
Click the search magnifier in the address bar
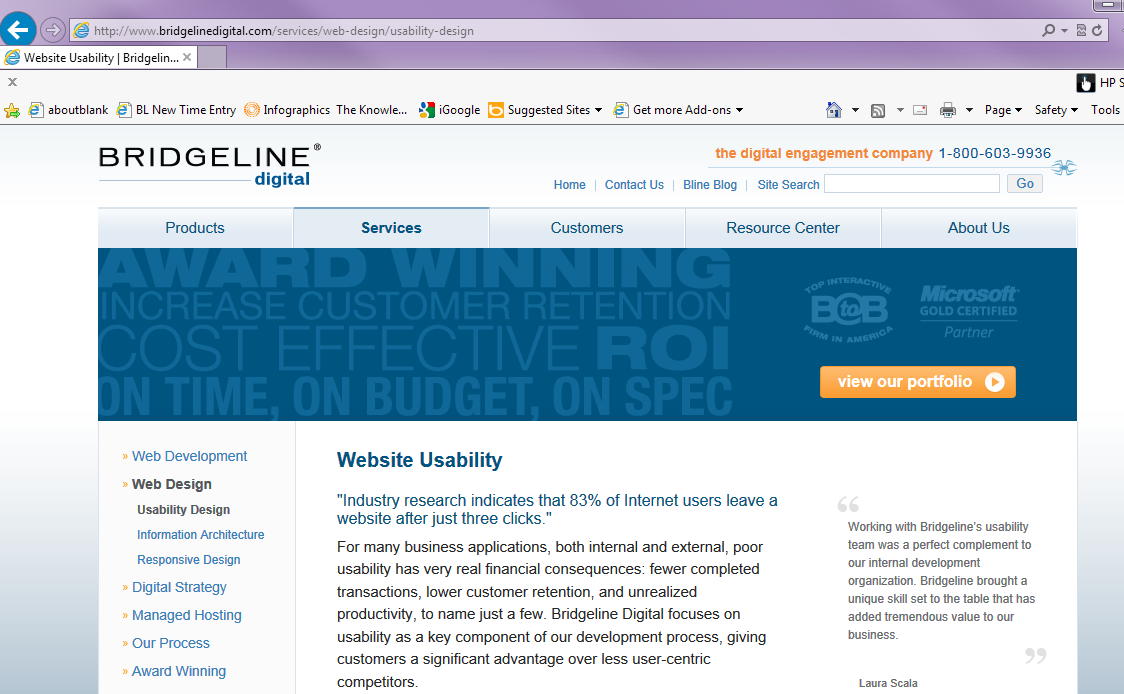(1049, 30)
